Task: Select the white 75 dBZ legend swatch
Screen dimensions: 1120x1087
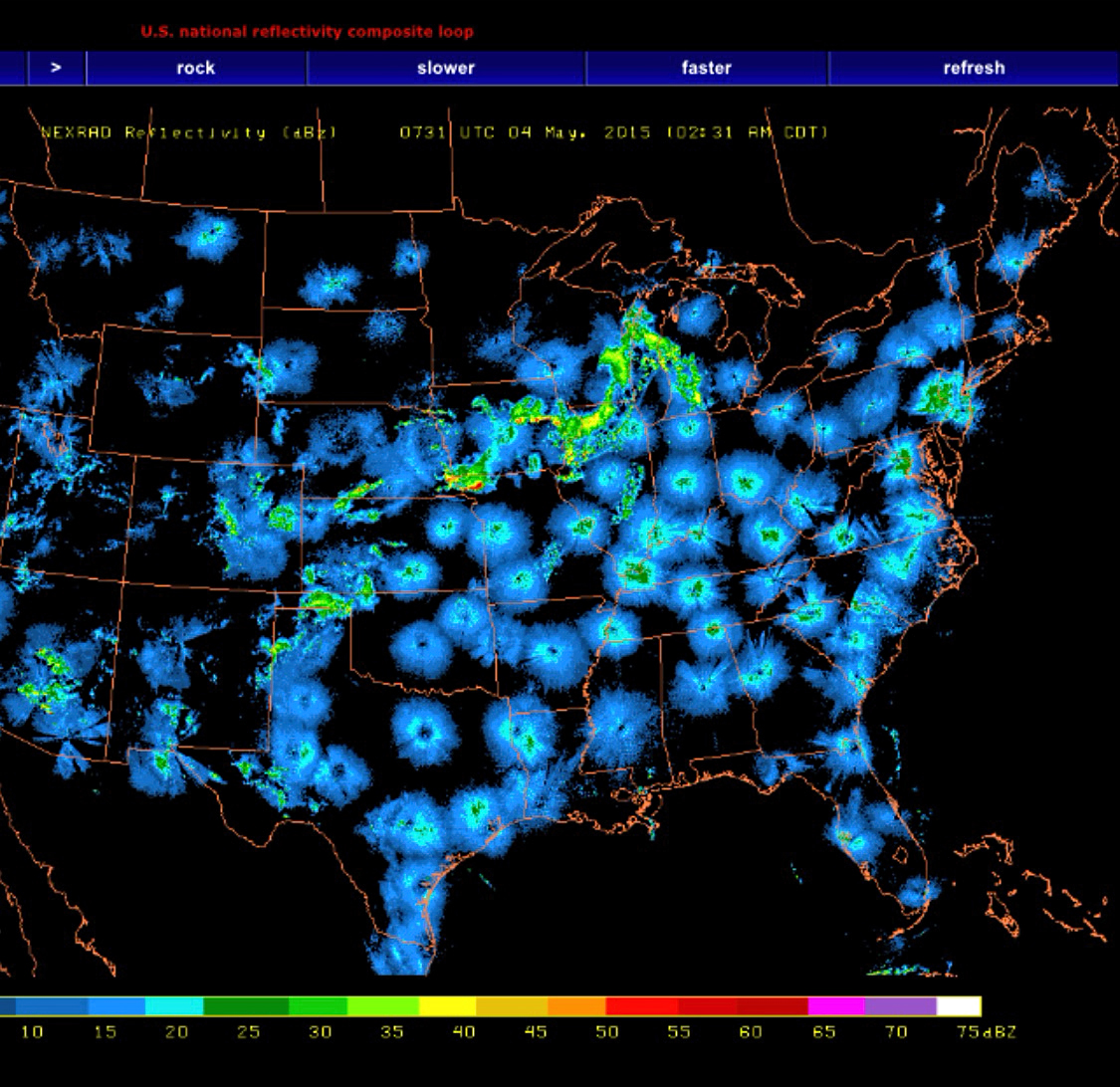Action: 959,1005
